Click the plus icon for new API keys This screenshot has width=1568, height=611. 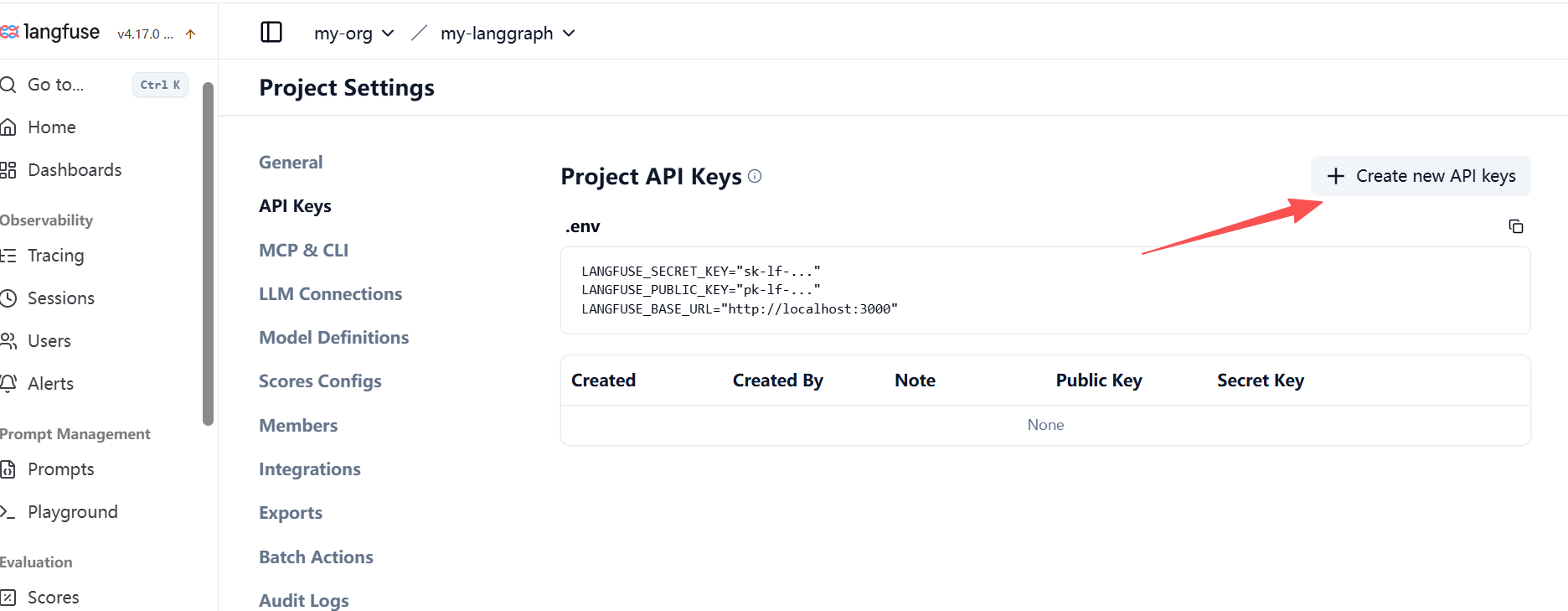(1336, 176)
